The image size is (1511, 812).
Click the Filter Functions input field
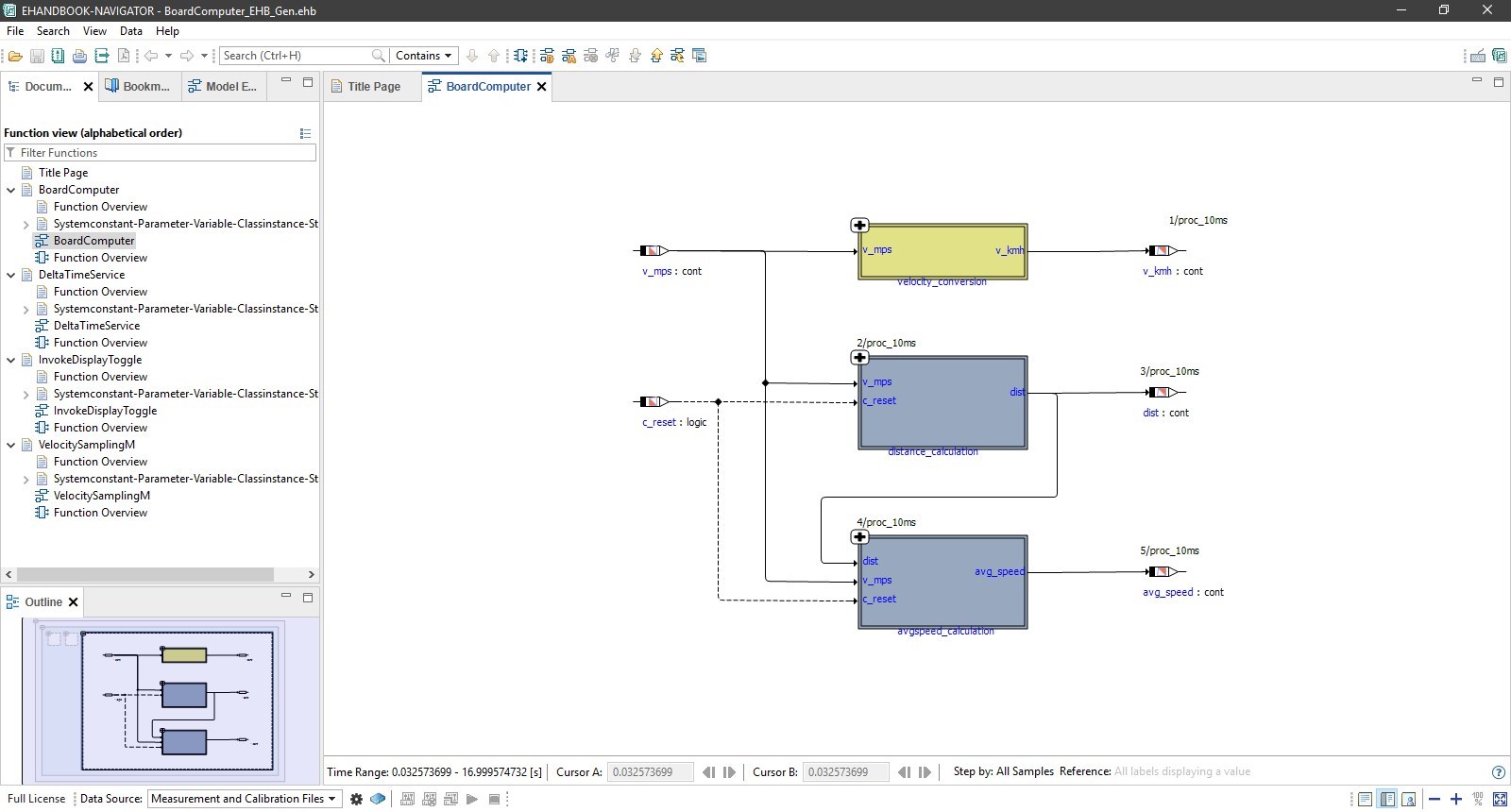(165, 153)
